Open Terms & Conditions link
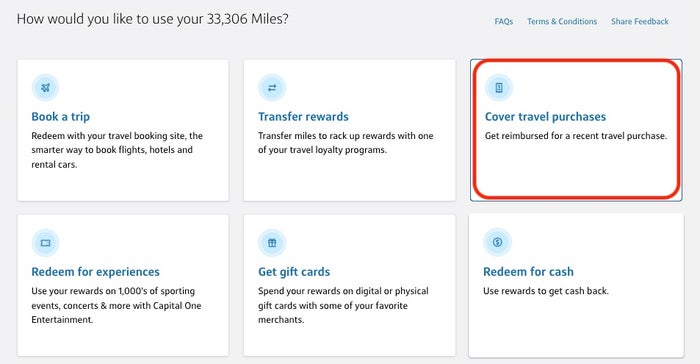 pyautogui.click(x=562, y=21)
